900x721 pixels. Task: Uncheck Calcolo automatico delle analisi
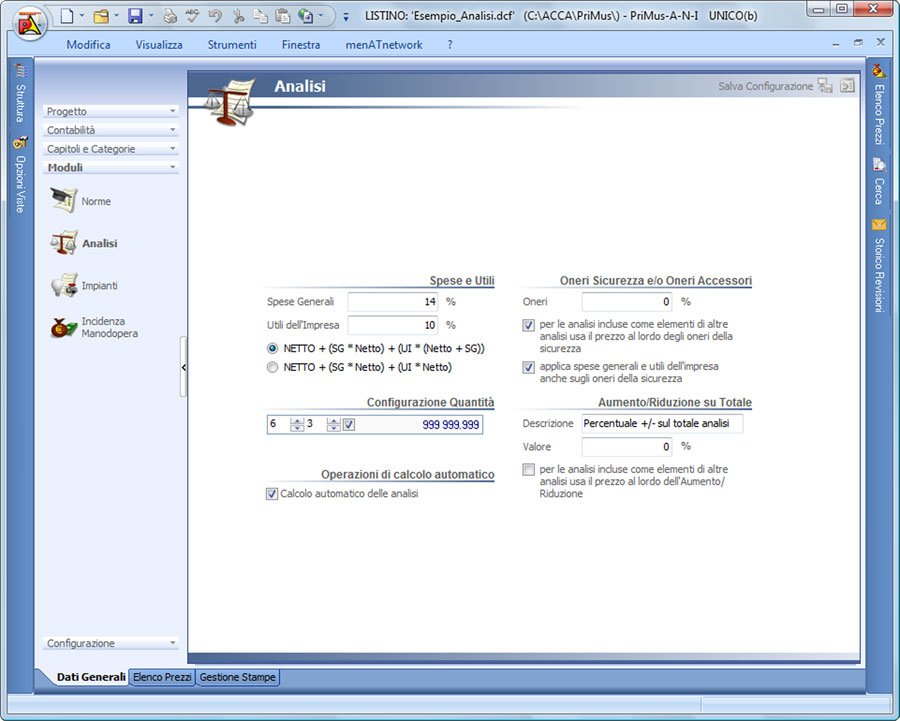tap(272, 493)
